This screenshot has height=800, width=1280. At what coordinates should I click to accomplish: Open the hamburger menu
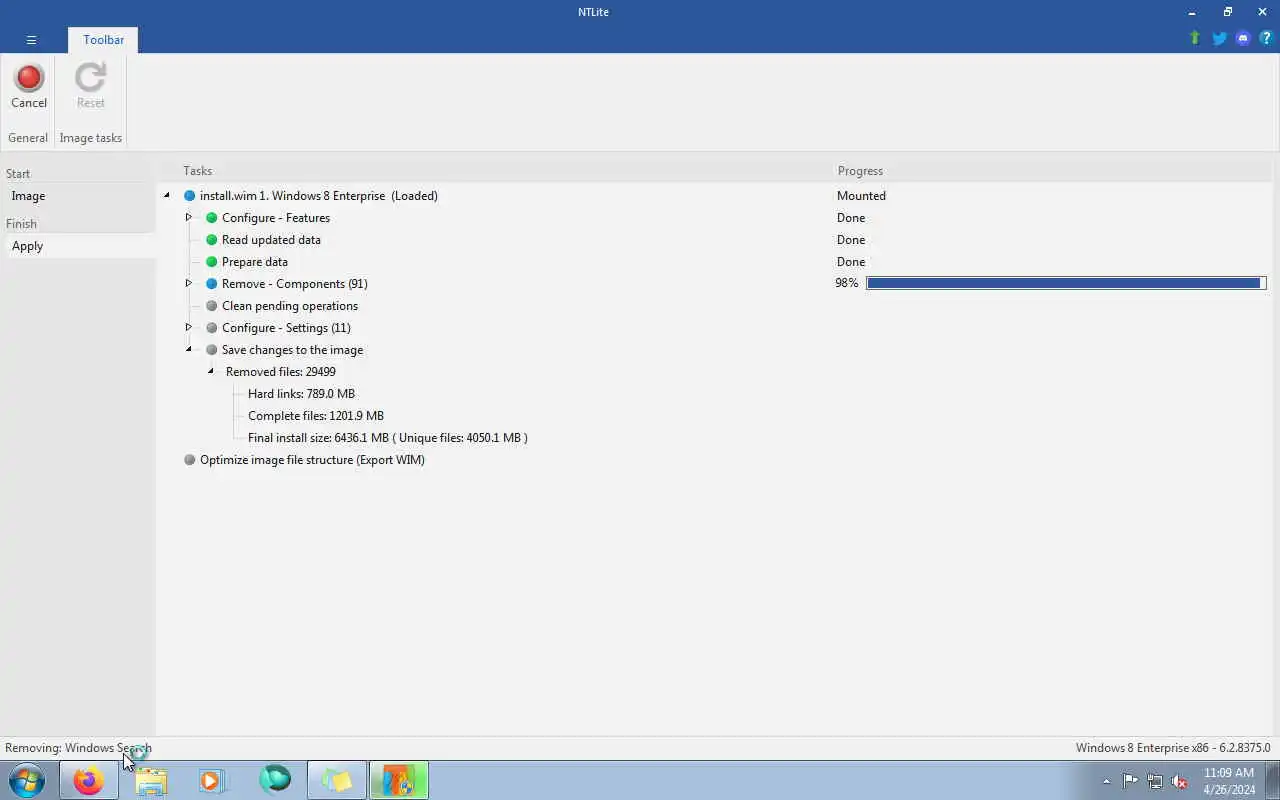[x=31, y=40]
